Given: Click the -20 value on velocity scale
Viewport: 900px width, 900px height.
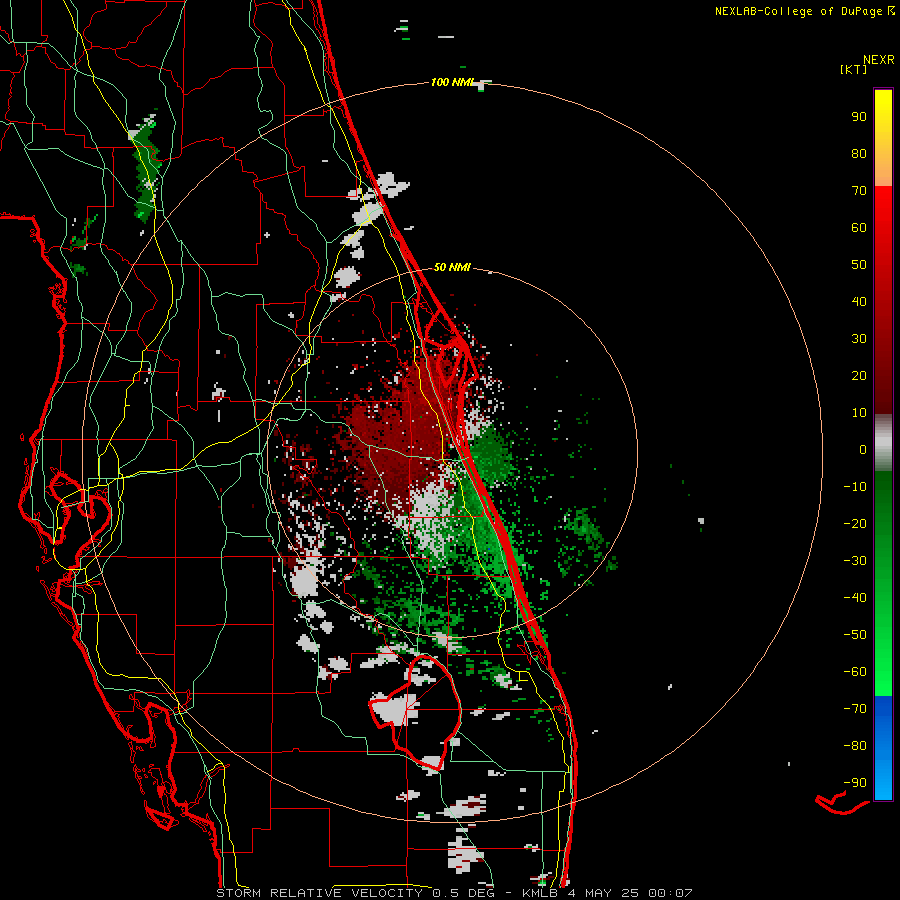Looking at the screenshot, I should click(855, 523).
